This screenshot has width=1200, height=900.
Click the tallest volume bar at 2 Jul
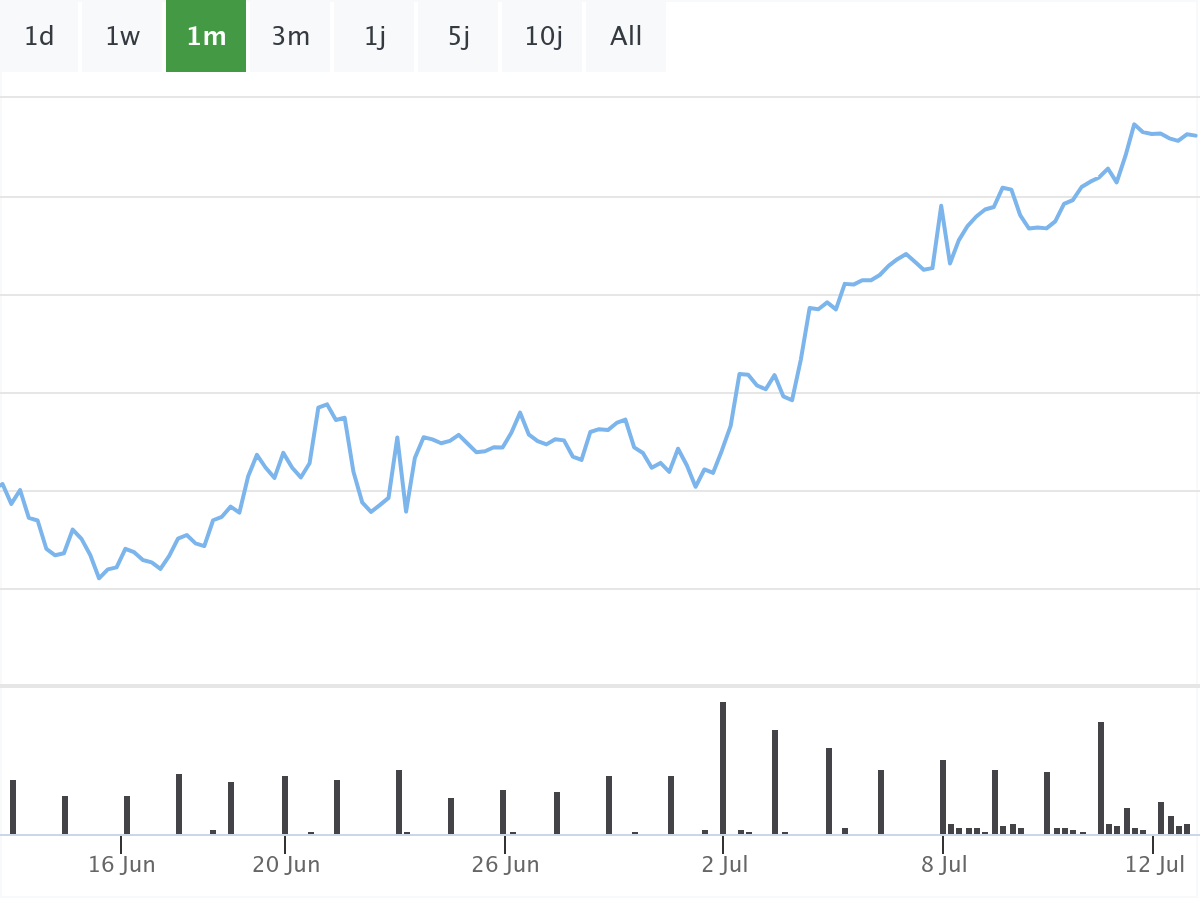[x=723, y=768]
